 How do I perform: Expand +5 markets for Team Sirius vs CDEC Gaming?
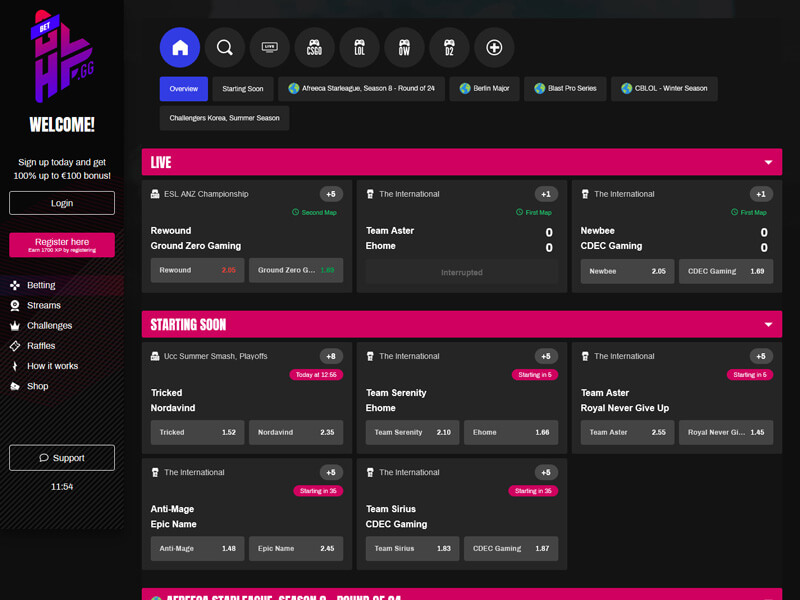pyautogui.click(x=546, y=472)
